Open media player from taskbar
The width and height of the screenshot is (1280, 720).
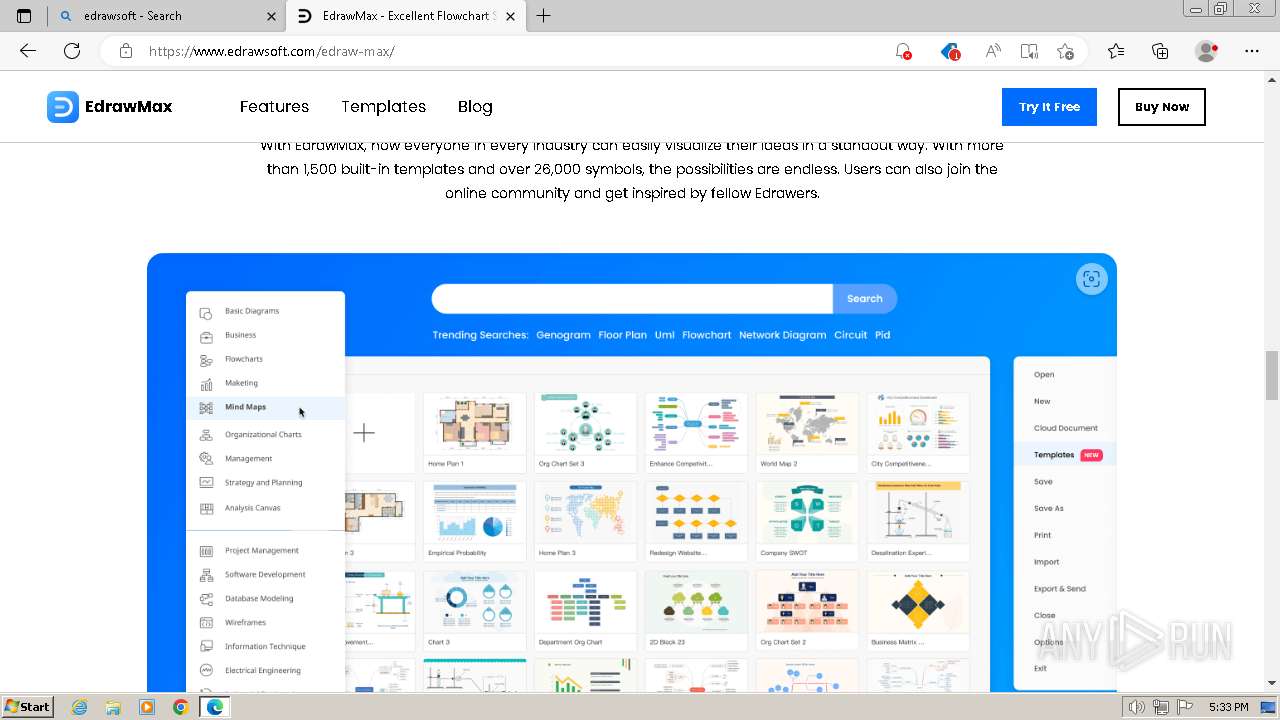(147, 707)
